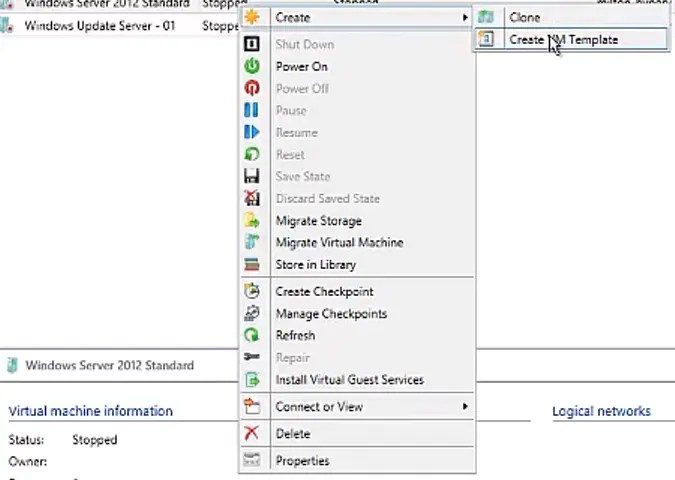The width and height of the screenshot is (675, 480).
Task: Click the Windows Update Server - 01 VM icon
Action: (x=6, y=25)
